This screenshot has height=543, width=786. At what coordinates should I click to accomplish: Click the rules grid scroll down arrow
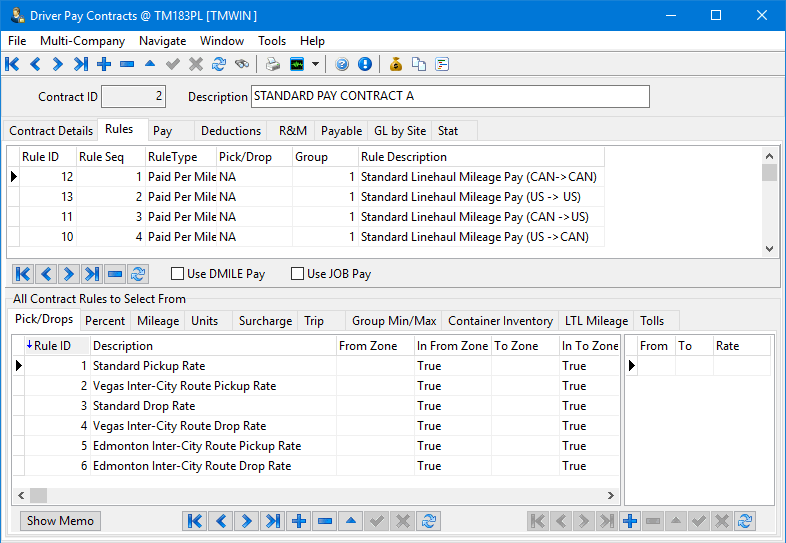[x=769, y=249]
